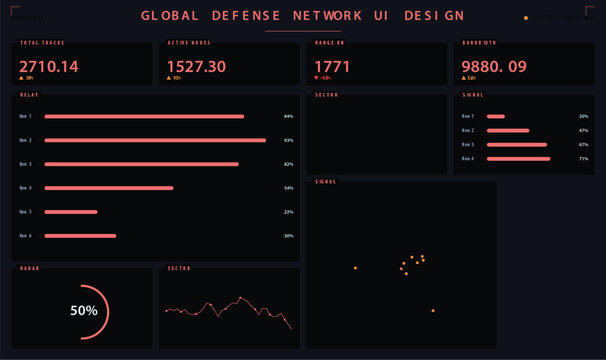Select the 1771 Range value
The image size is (606, 360).
332,67
